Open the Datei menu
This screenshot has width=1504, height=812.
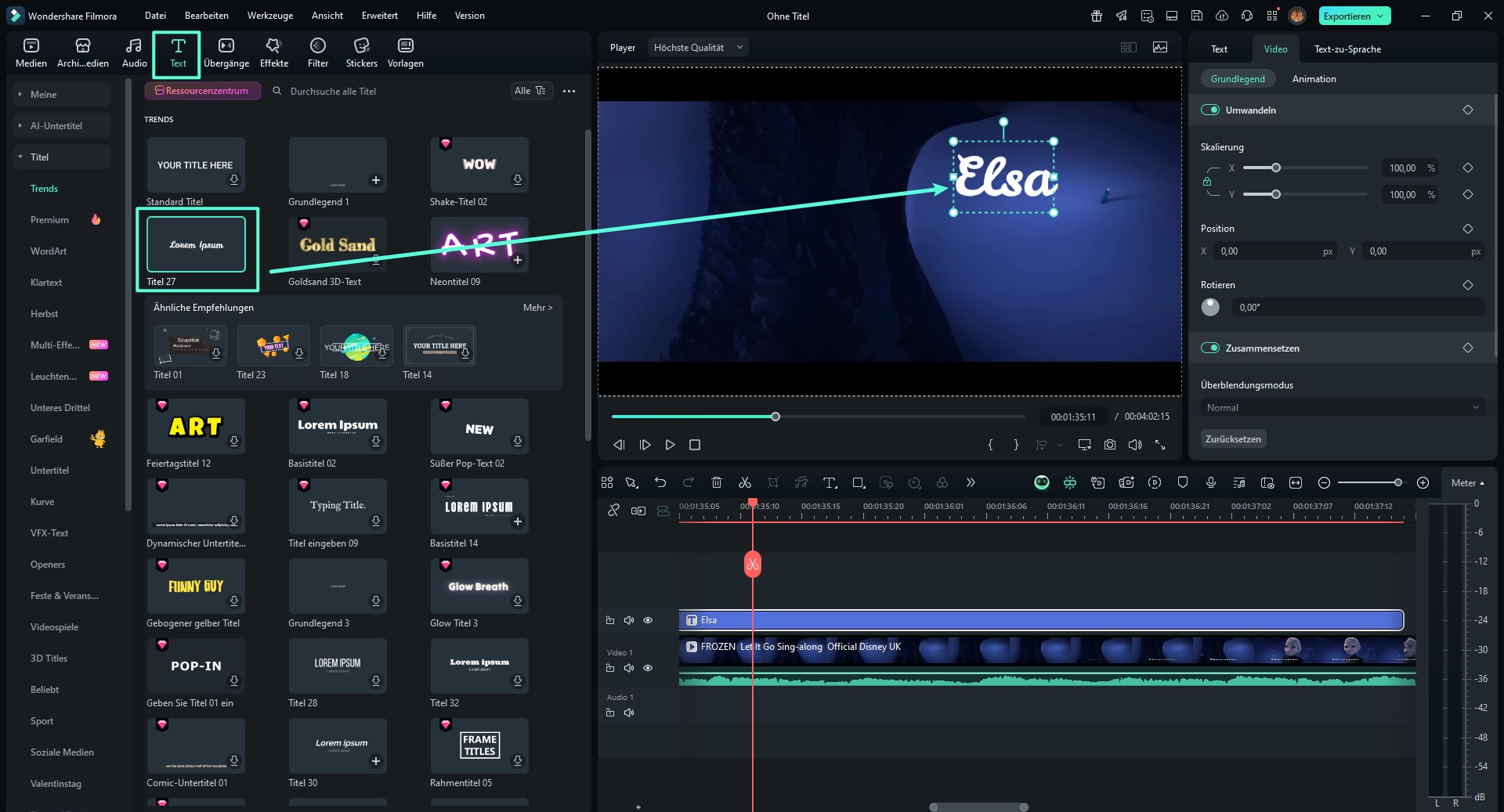pos(155,16)
